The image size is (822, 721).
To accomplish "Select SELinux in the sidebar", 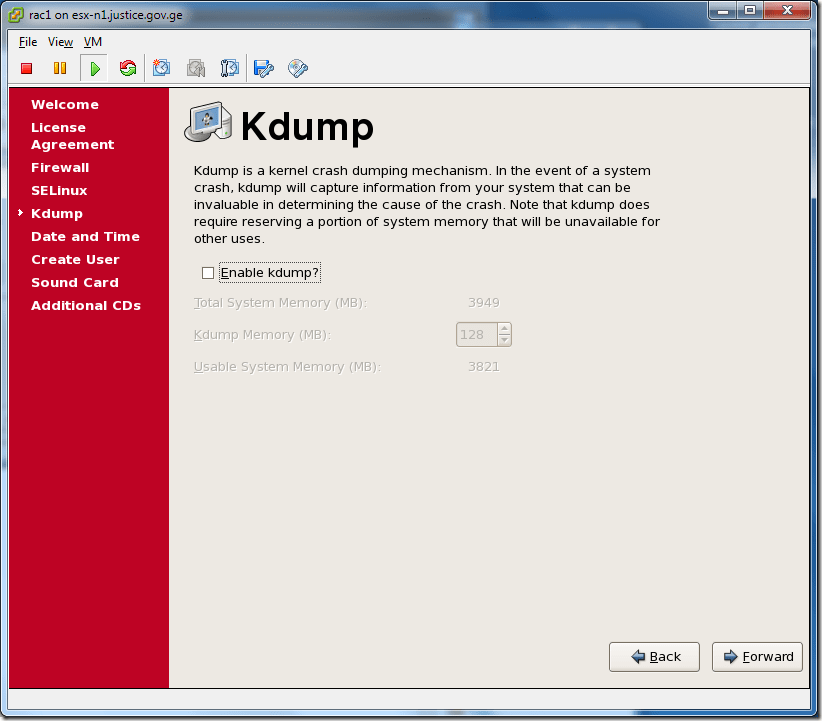I will (x=58, y=190).
